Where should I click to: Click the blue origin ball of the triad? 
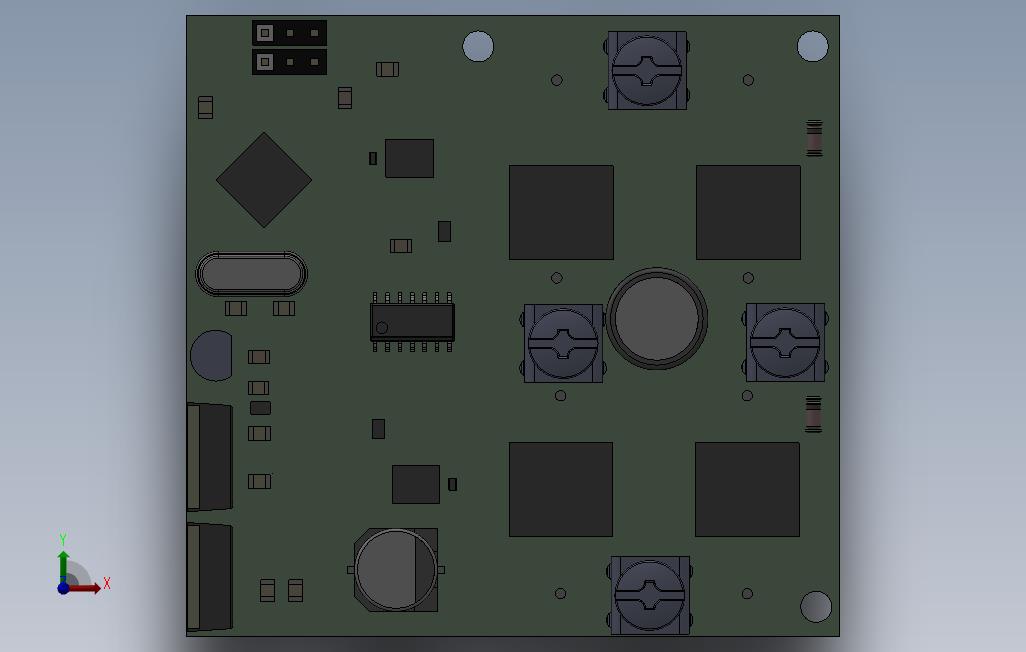[x=63, y=588]
